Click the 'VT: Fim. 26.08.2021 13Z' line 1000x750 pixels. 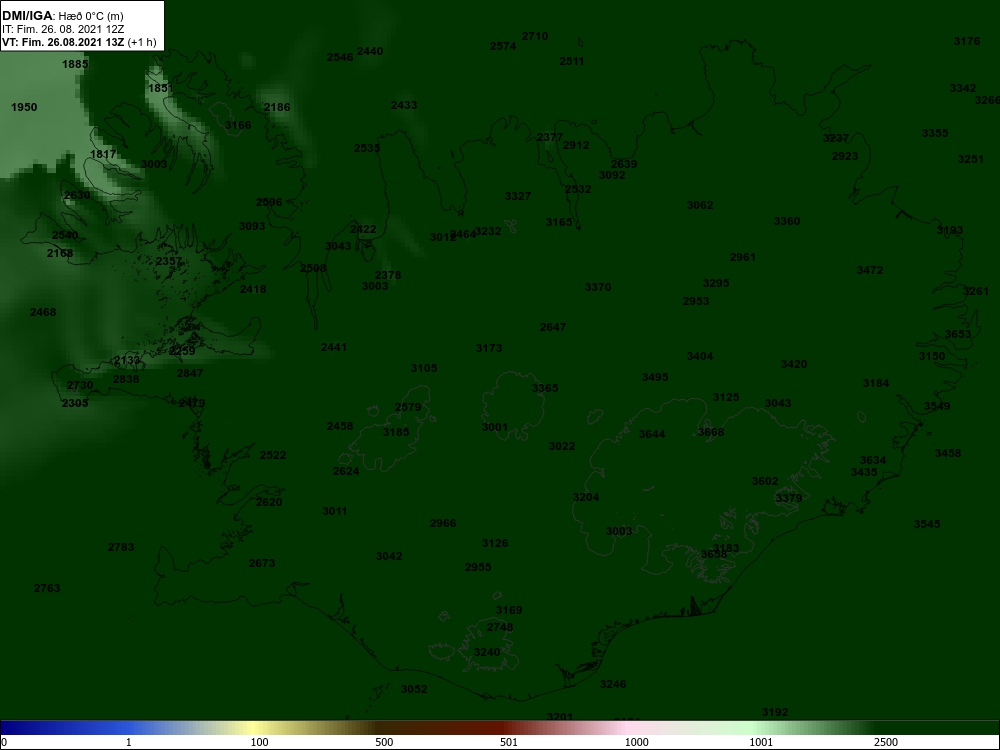tap(62, 43)
